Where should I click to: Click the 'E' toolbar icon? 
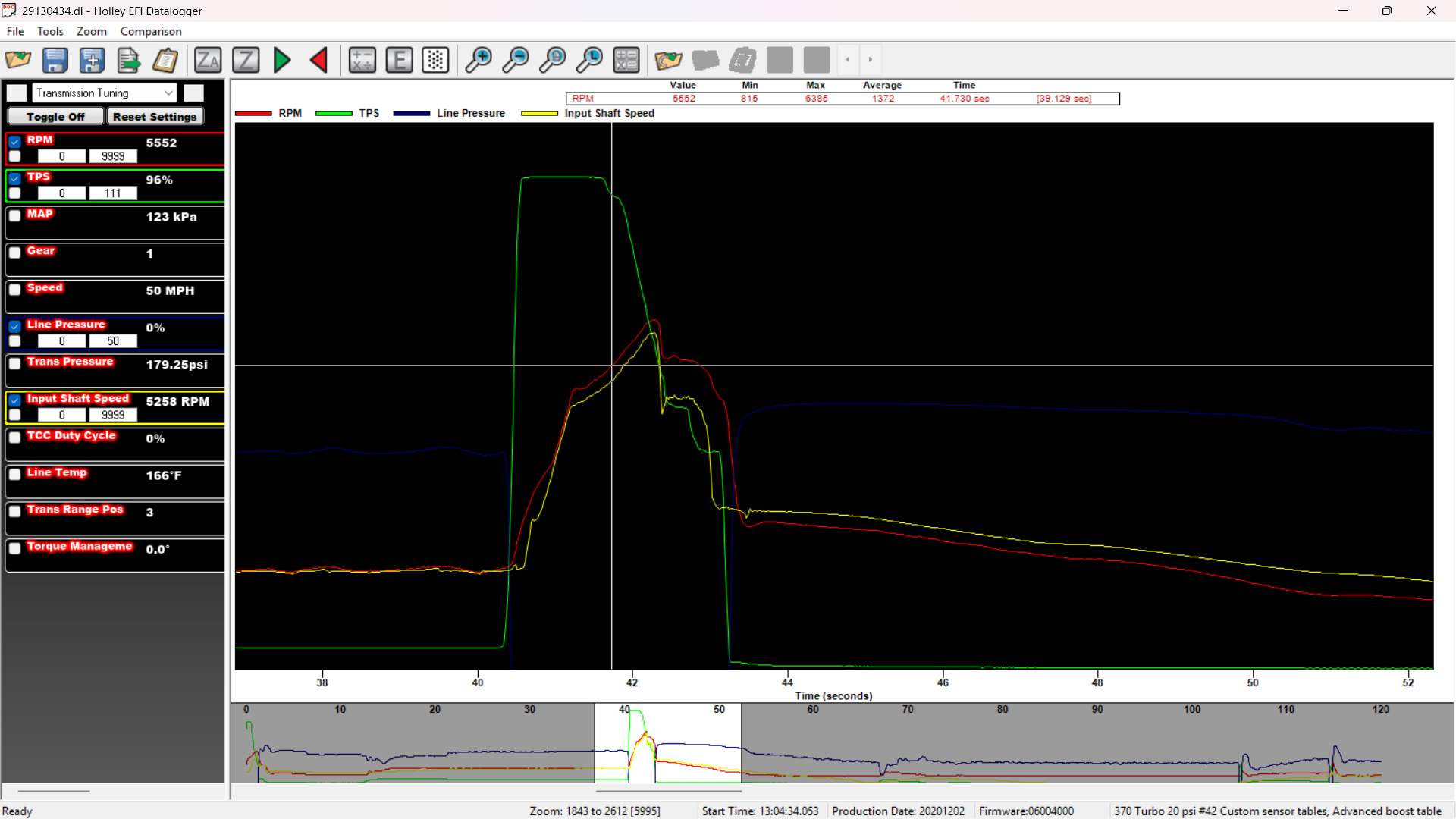click(x=399, y=60)
